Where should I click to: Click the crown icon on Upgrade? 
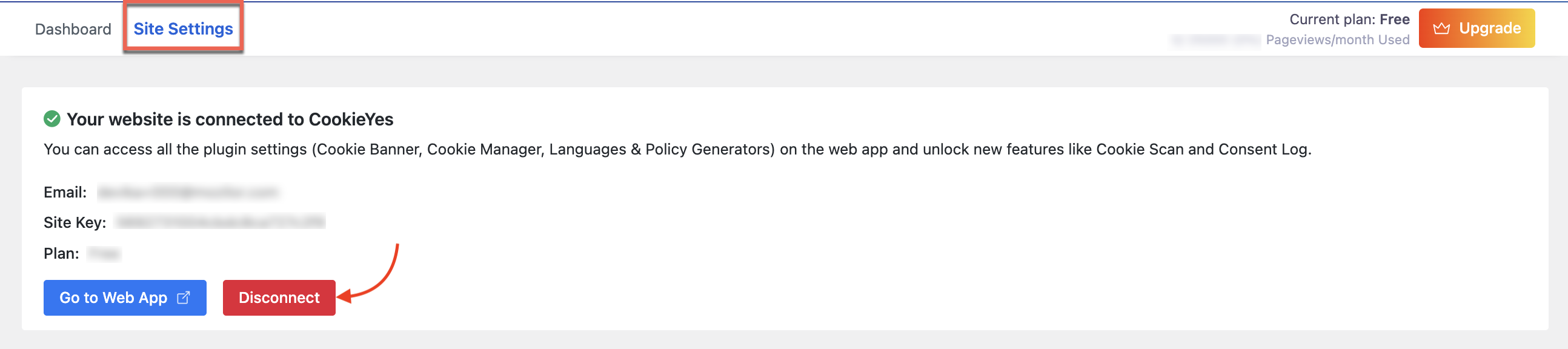(x=1441, y=28)
